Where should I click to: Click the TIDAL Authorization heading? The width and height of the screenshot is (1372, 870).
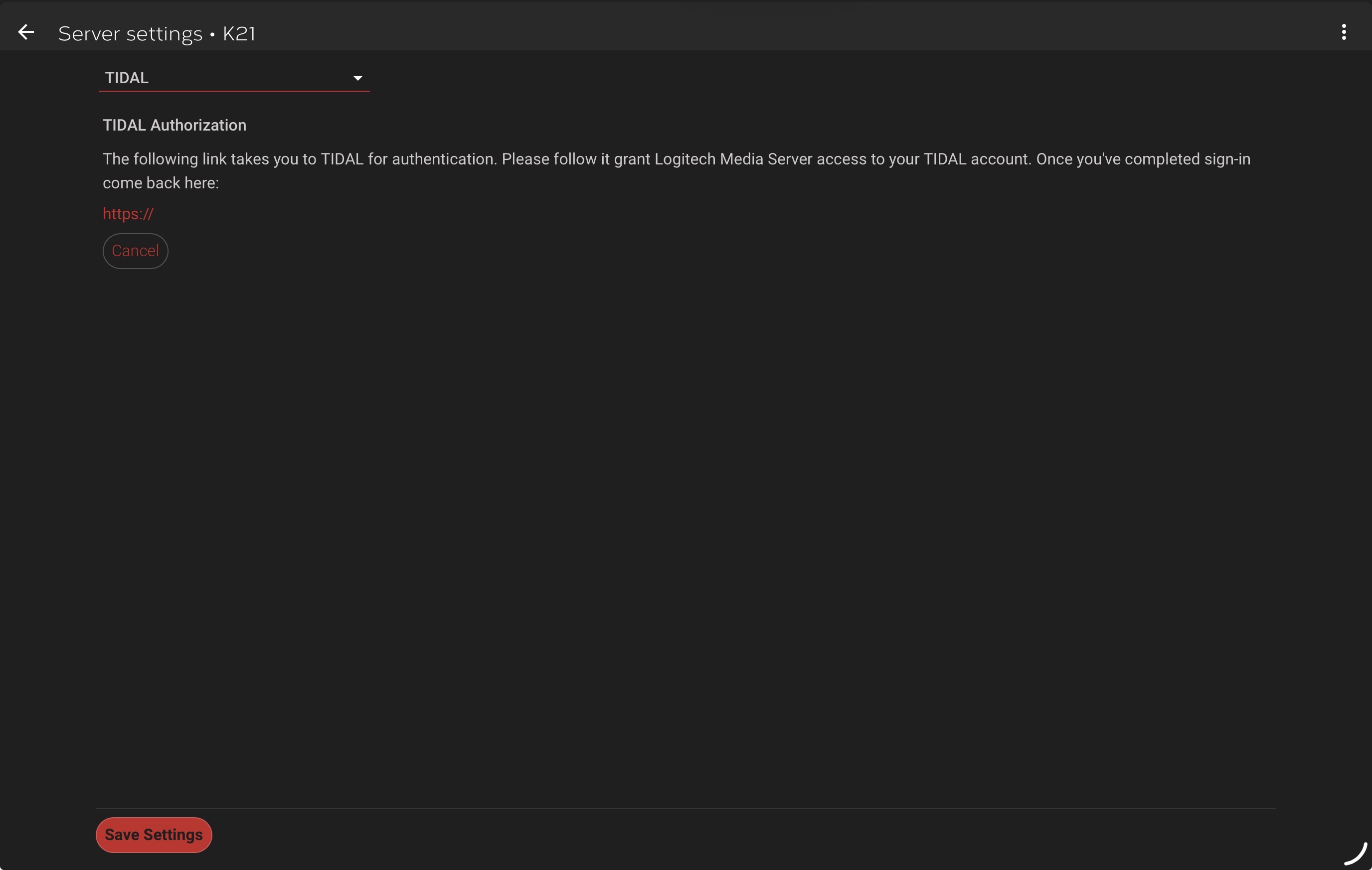click(x=174, y=125)
